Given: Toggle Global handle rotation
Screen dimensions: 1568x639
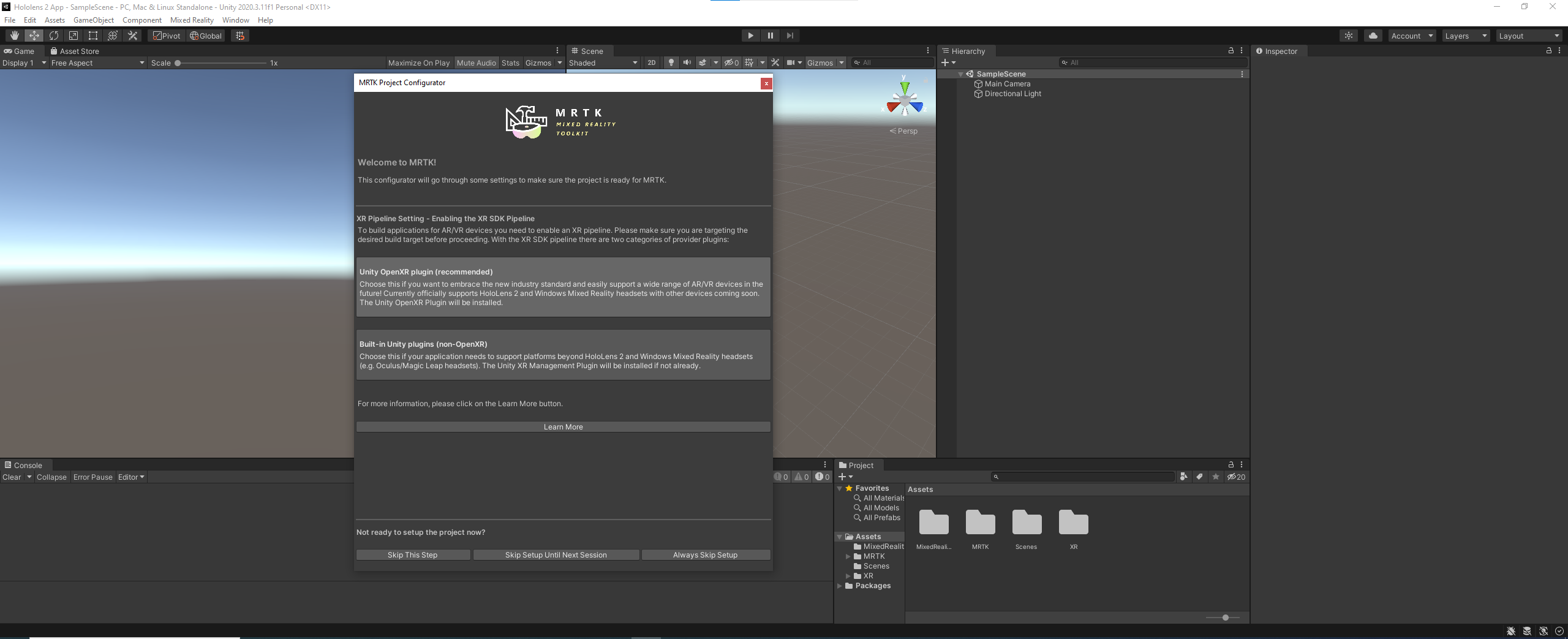Looking at the screenshot, I should 206,36.
